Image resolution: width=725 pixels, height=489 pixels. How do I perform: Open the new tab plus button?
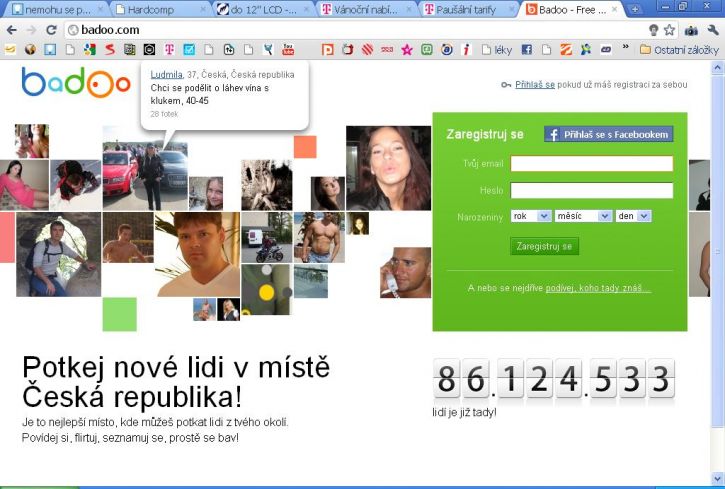click(635, 9)
